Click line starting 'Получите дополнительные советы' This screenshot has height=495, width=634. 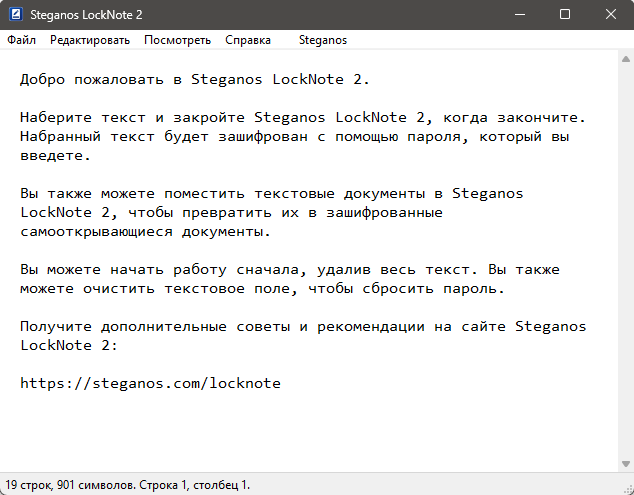[x=303, y=326]
